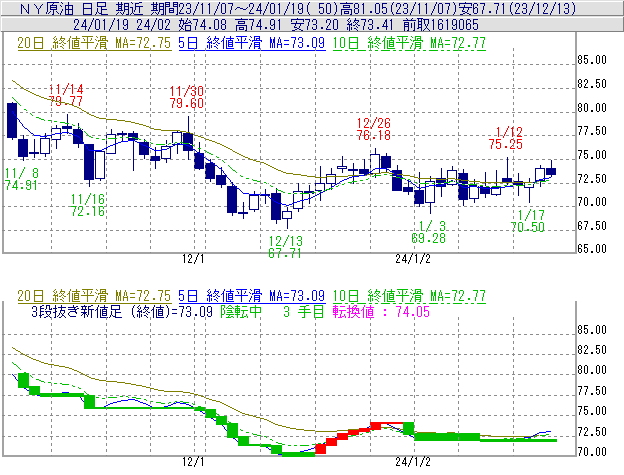Click the 11/14 79.77 high label
This screenshot has height=475, width=624.
[x=66, y=95]
